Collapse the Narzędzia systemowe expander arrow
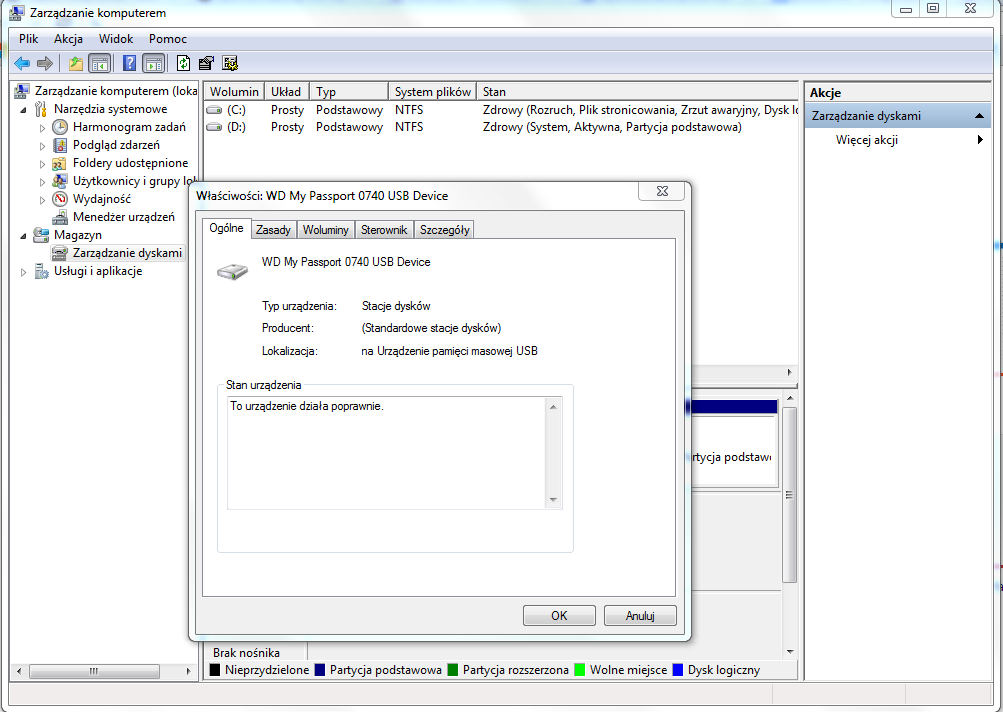 click(24, 109)
